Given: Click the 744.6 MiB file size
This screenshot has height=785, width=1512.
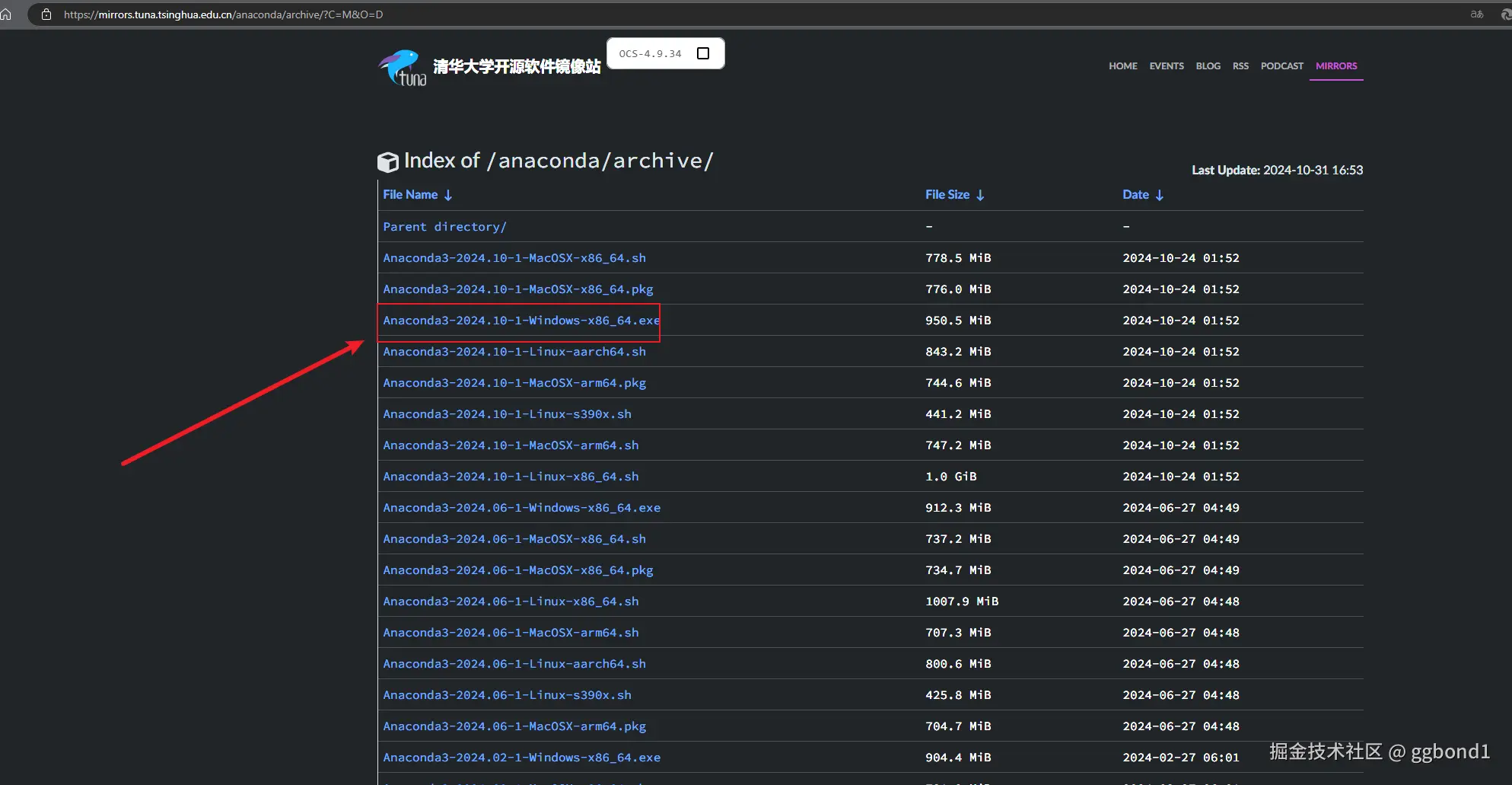Looking at the screenshot, I should [x=958, y=383].
